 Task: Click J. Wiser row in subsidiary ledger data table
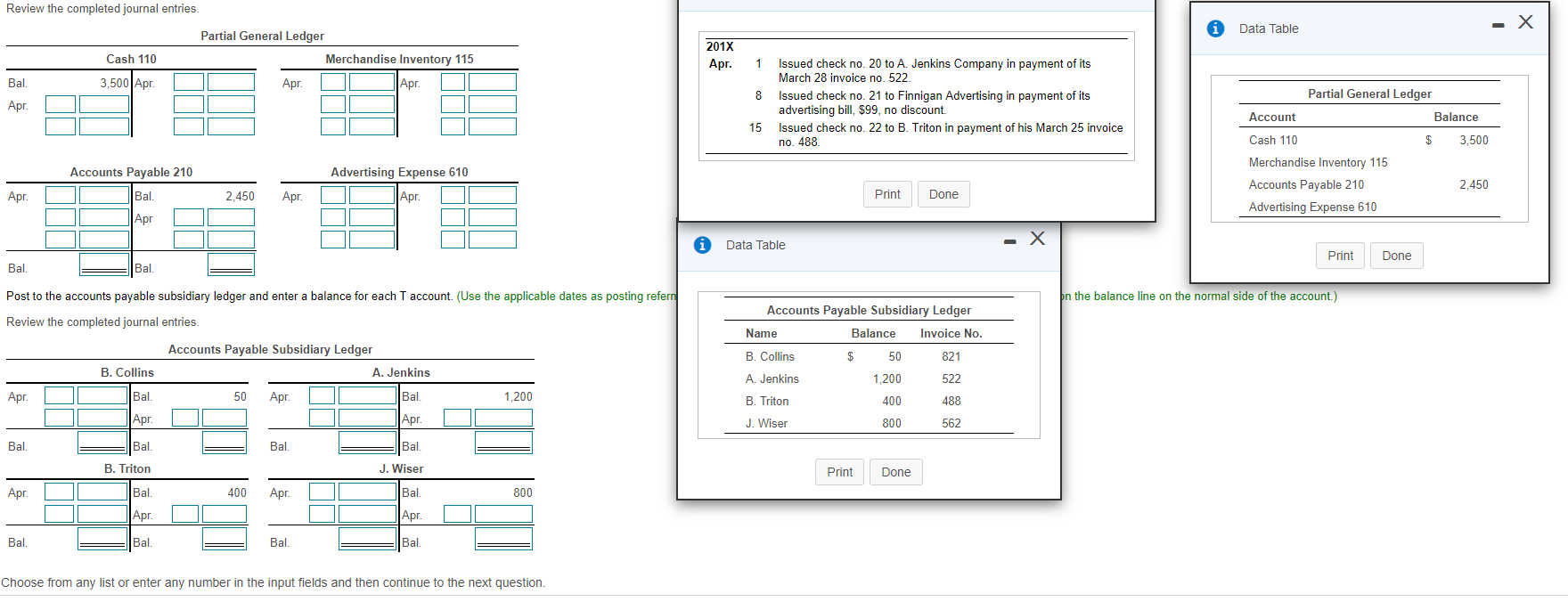click(869, 423)
